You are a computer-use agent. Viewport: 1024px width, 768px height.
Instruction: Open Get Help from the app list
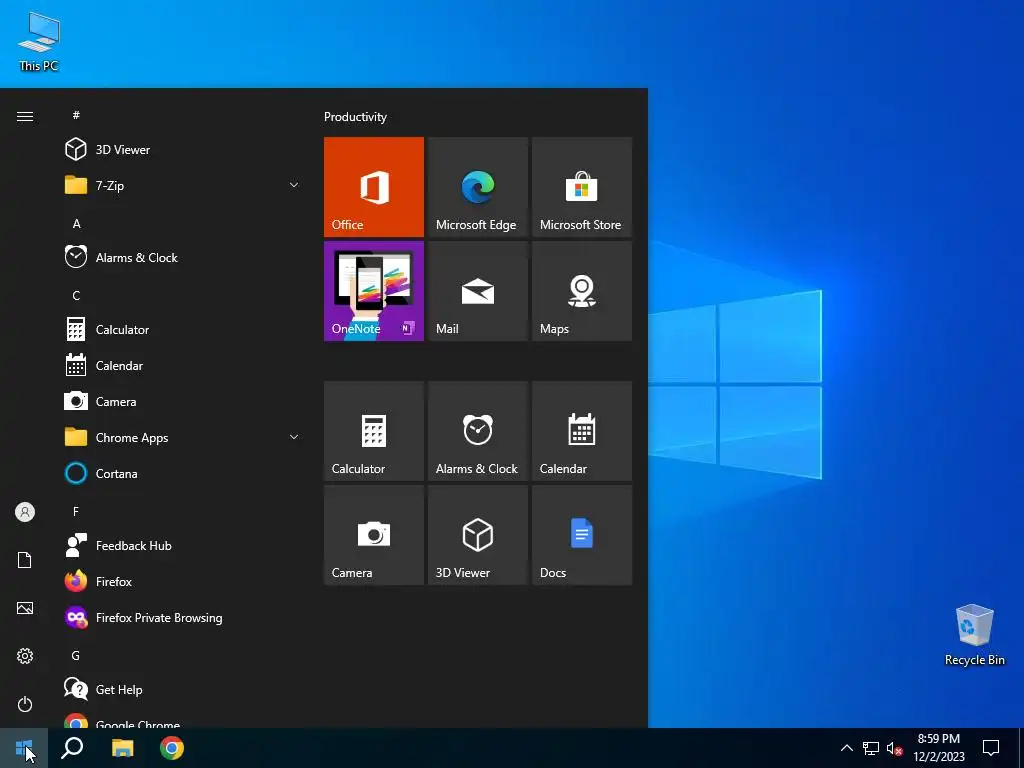tap(183, 690)
